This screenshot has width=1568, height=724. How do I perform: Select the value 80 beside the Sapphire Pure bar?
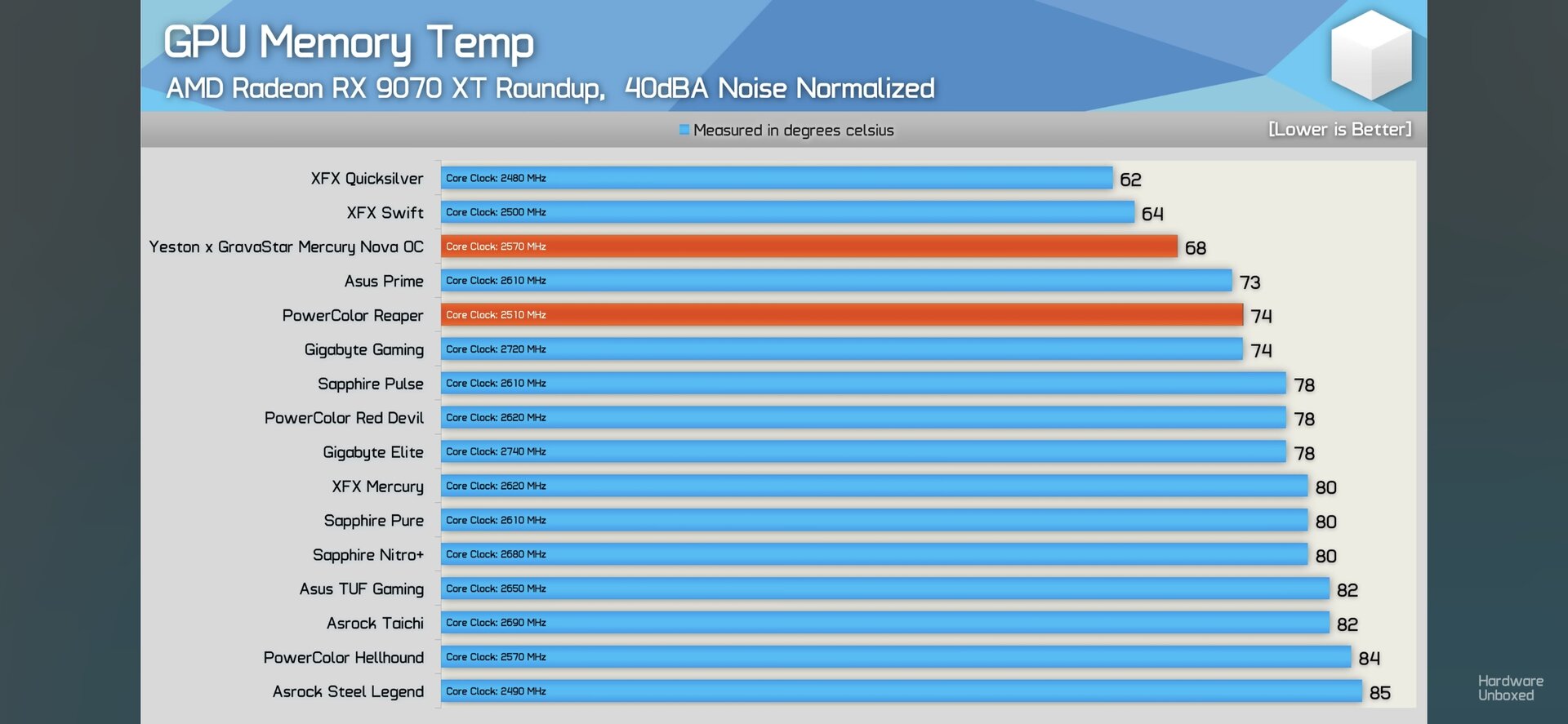[1326, 522]
